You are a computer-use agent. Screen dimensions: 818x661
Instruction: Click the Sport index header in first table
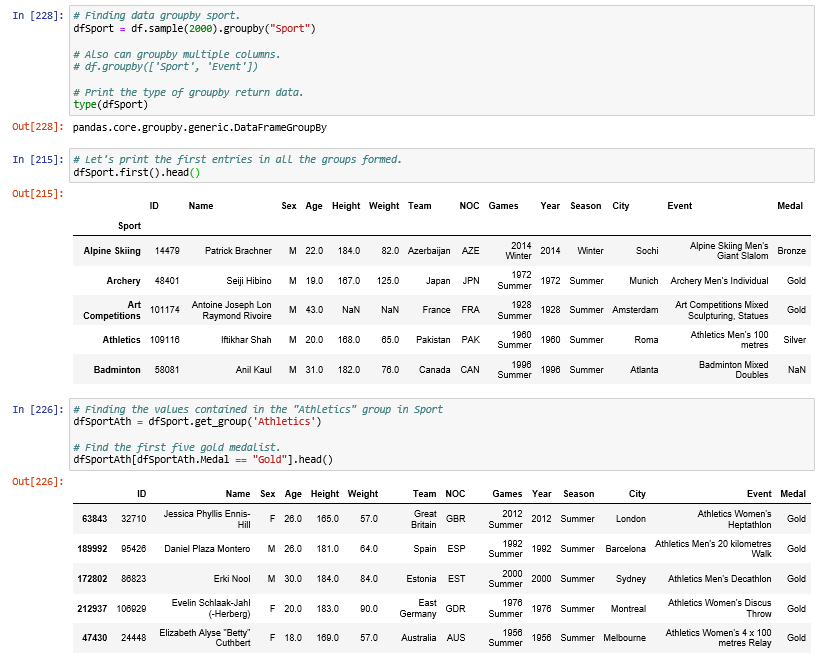(x=129, y=226)
